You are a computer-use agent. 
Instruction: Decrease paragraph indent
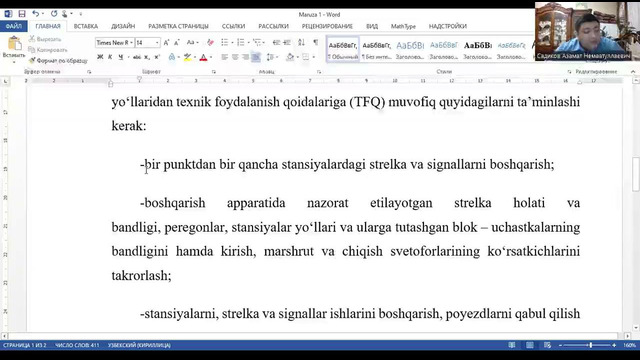pyautogui.click(x=276, y=42)
